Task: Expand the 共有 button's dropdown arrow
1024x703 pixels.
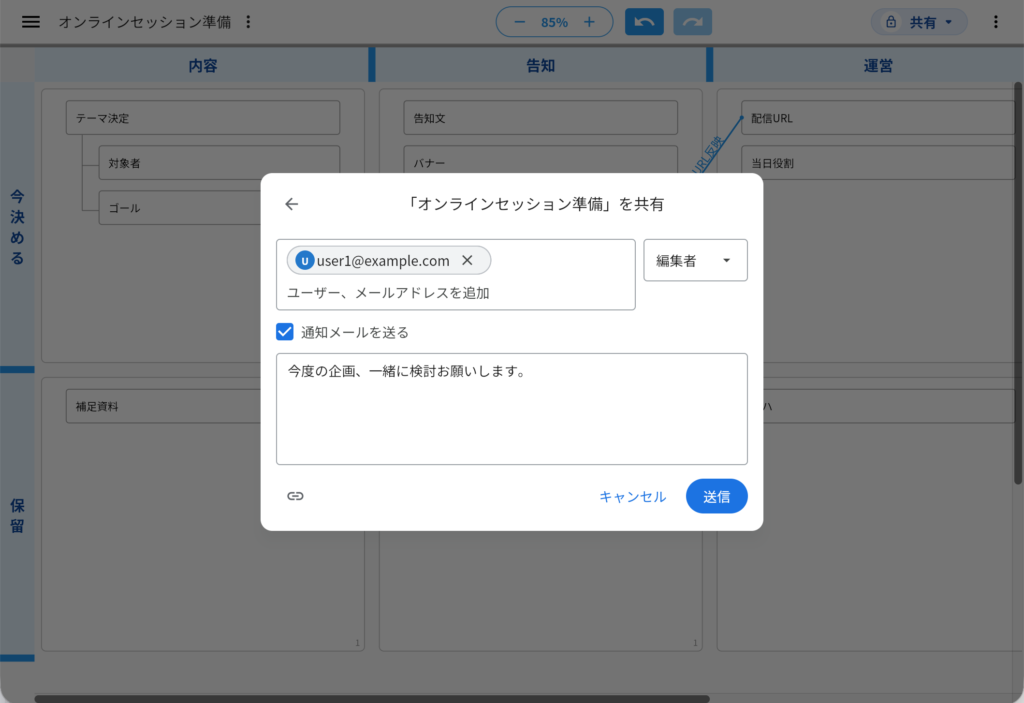Action: tap(948, 21)
